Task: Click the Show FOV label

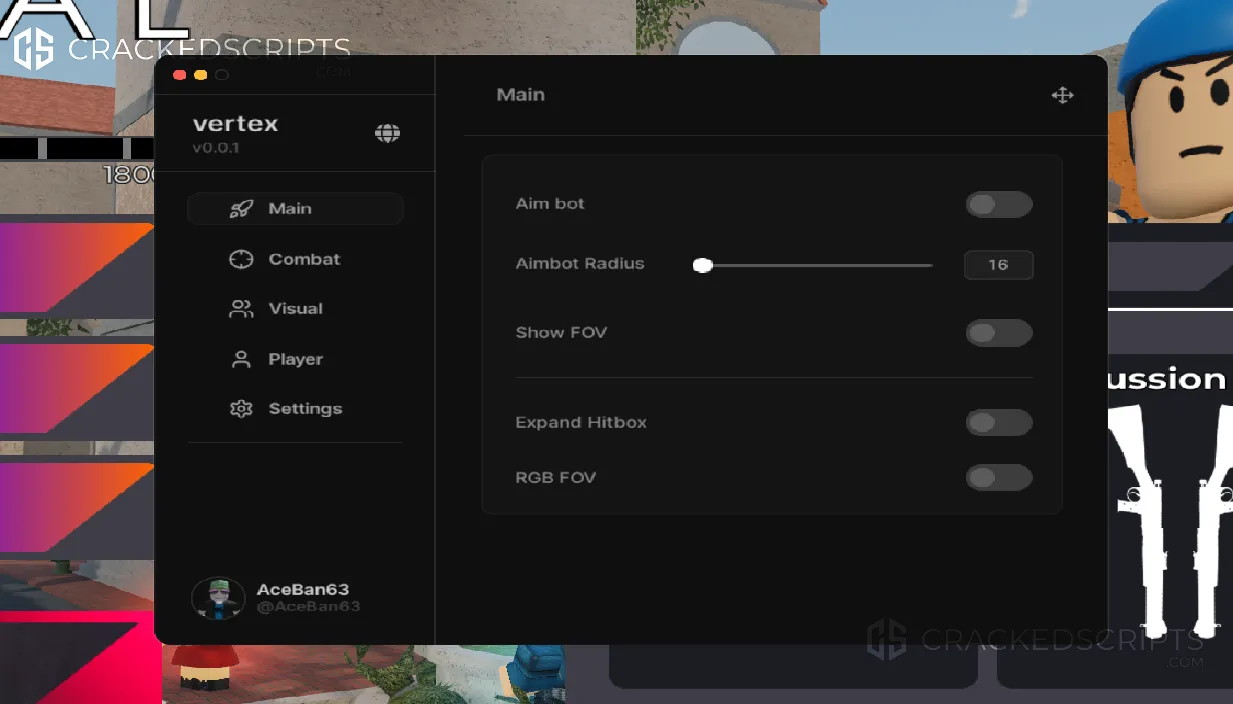Action: pyautogui.click(x=561, y=332)
